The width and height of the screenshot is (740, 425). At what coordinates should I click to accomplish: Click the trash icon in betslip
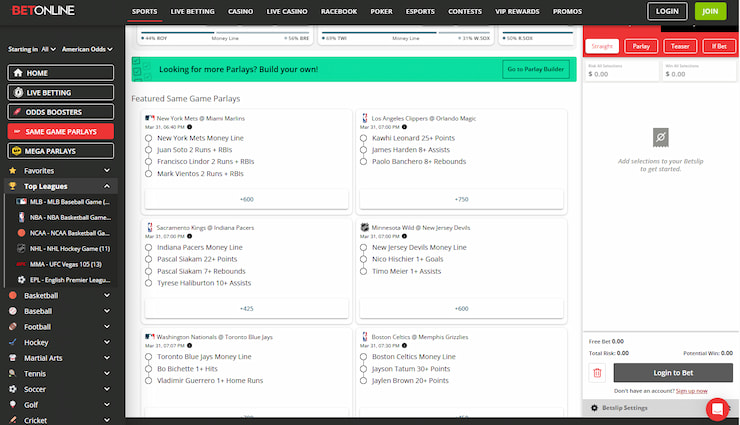pyautogui.click(x=597, y=372)
